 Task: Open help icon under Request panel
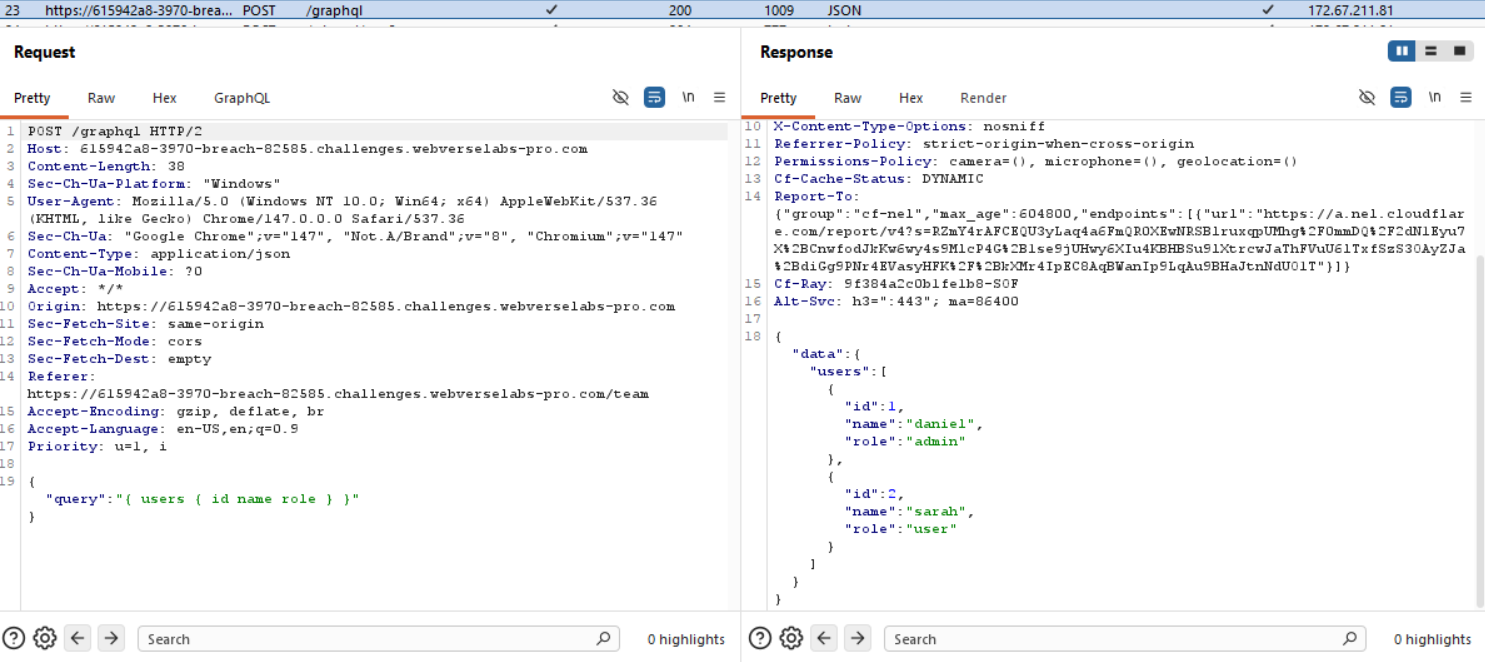[13, 638]
